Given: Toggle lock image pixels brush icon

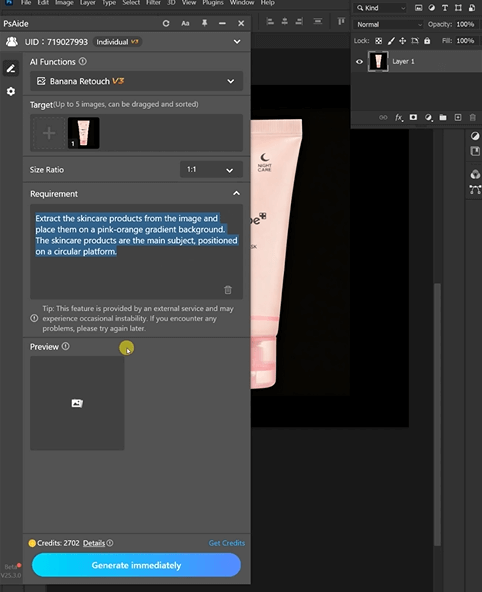Looking at the screenshot, I should pos(391,41).
